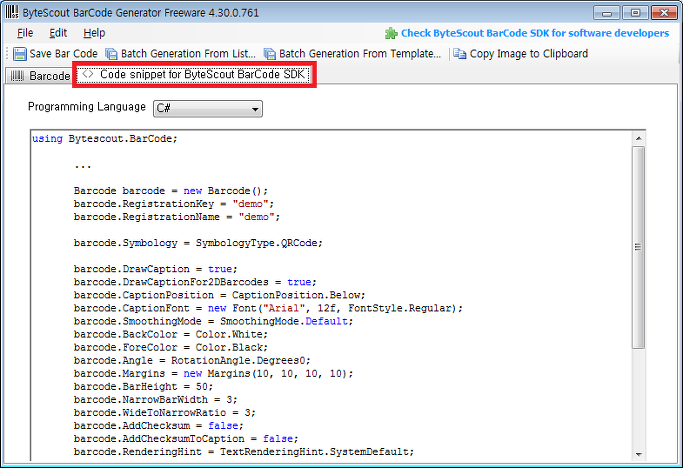Click the barcode.CaptionPosition line
This screenshot has width=683, height=468.
220,295
